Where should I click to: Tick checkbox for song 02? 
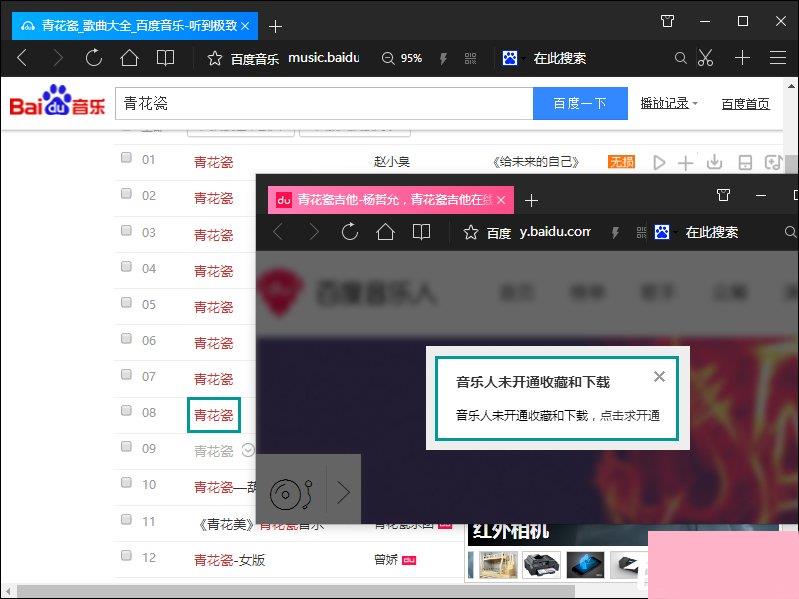(x=126, y=194)
